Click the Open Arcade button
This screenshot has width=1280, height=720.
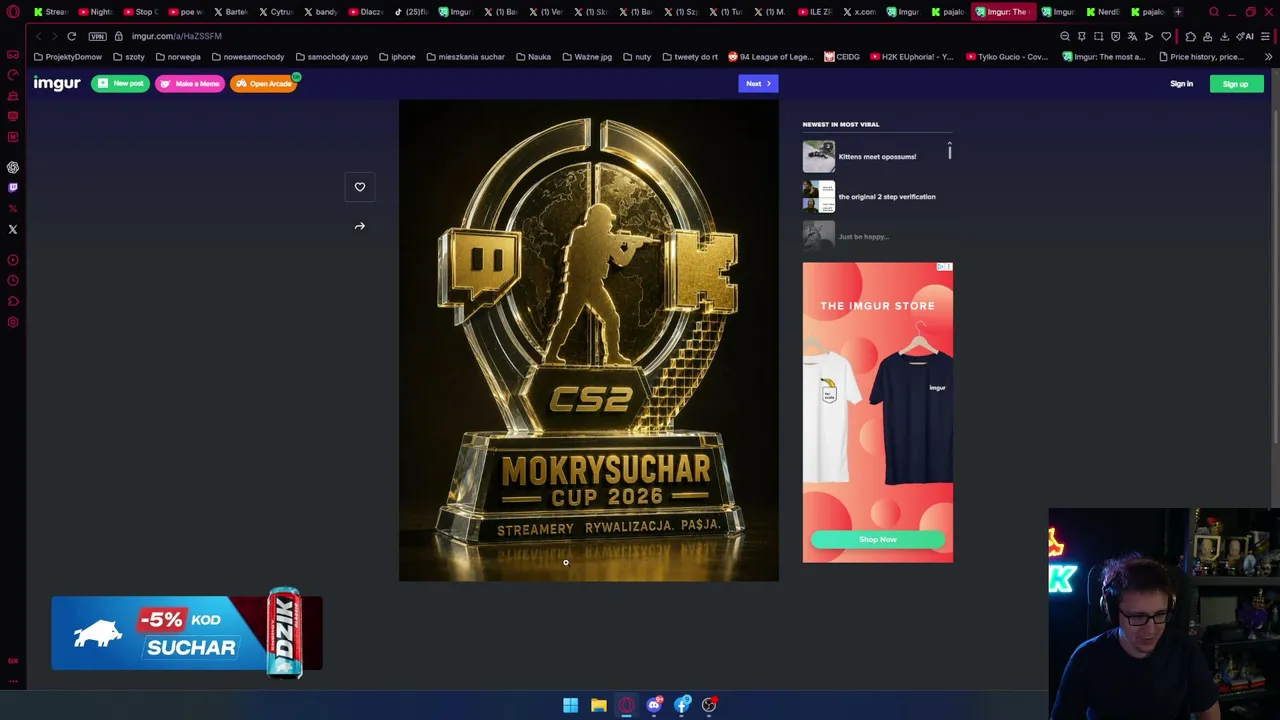[264, 84]
